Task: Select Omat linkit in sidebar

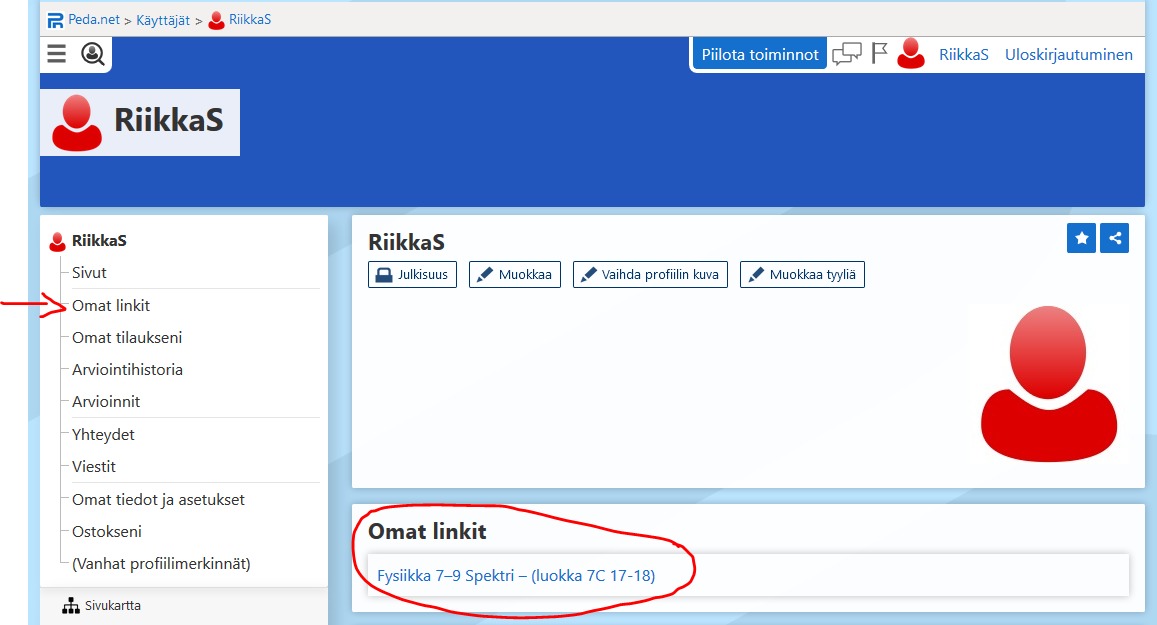Action: tap(111, 305)
